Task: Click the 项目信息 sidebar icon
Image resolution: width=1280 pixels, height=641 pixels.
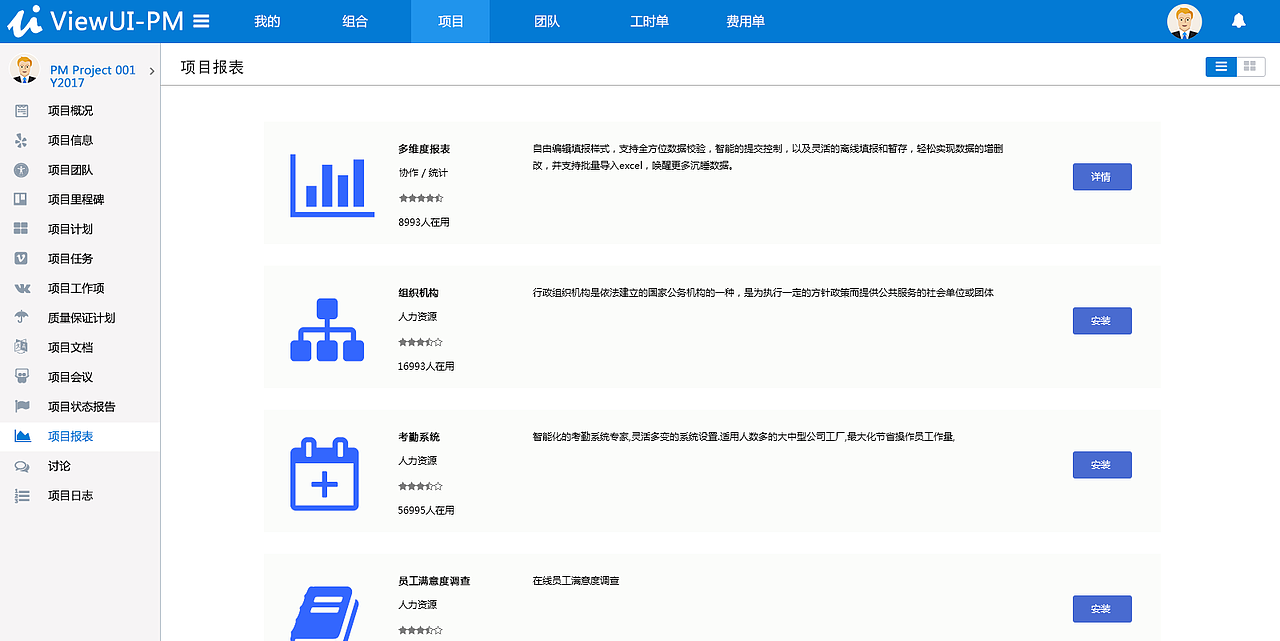Action: point(22,140)
